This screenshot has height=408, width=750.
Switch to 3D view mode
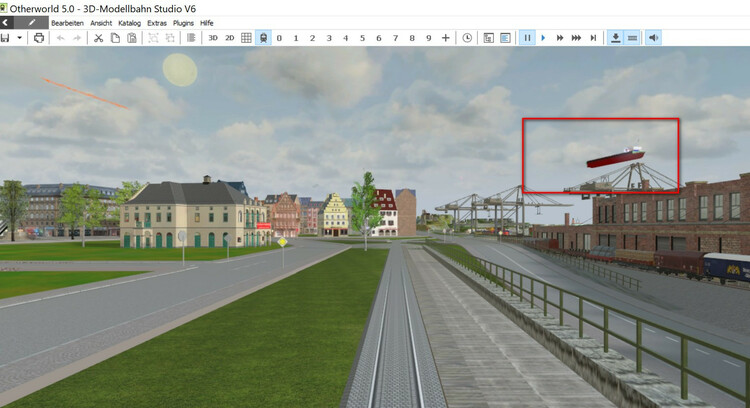click(x=213, y=38)
